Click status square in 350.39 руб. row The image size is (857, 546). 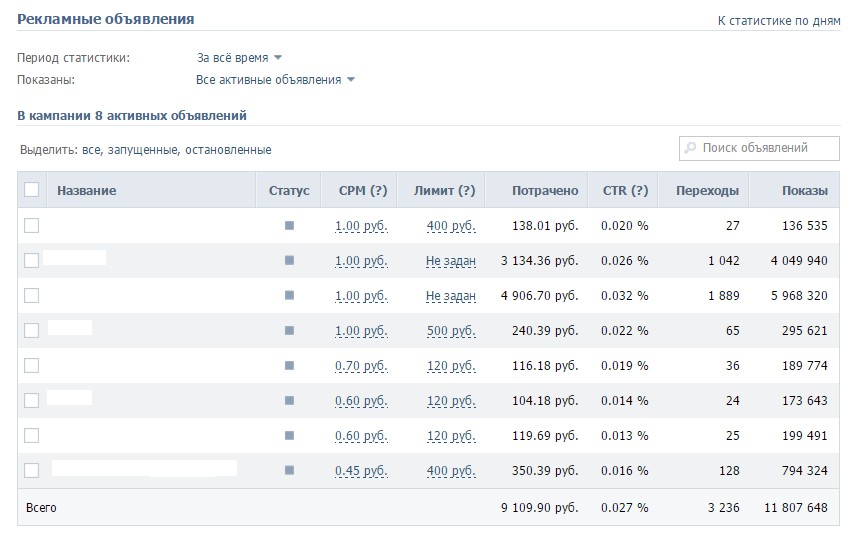coord(289,470)
